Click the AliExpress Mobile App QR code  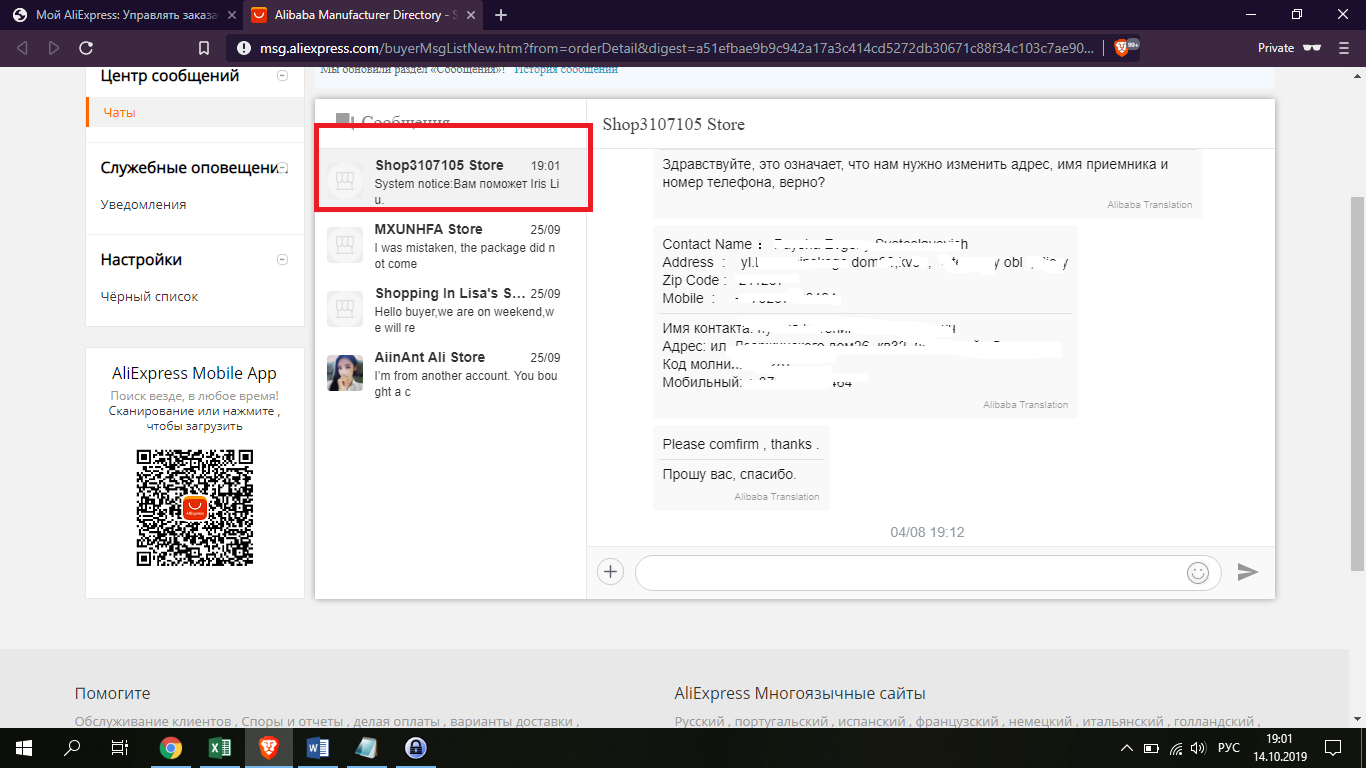tap(194, 508)
